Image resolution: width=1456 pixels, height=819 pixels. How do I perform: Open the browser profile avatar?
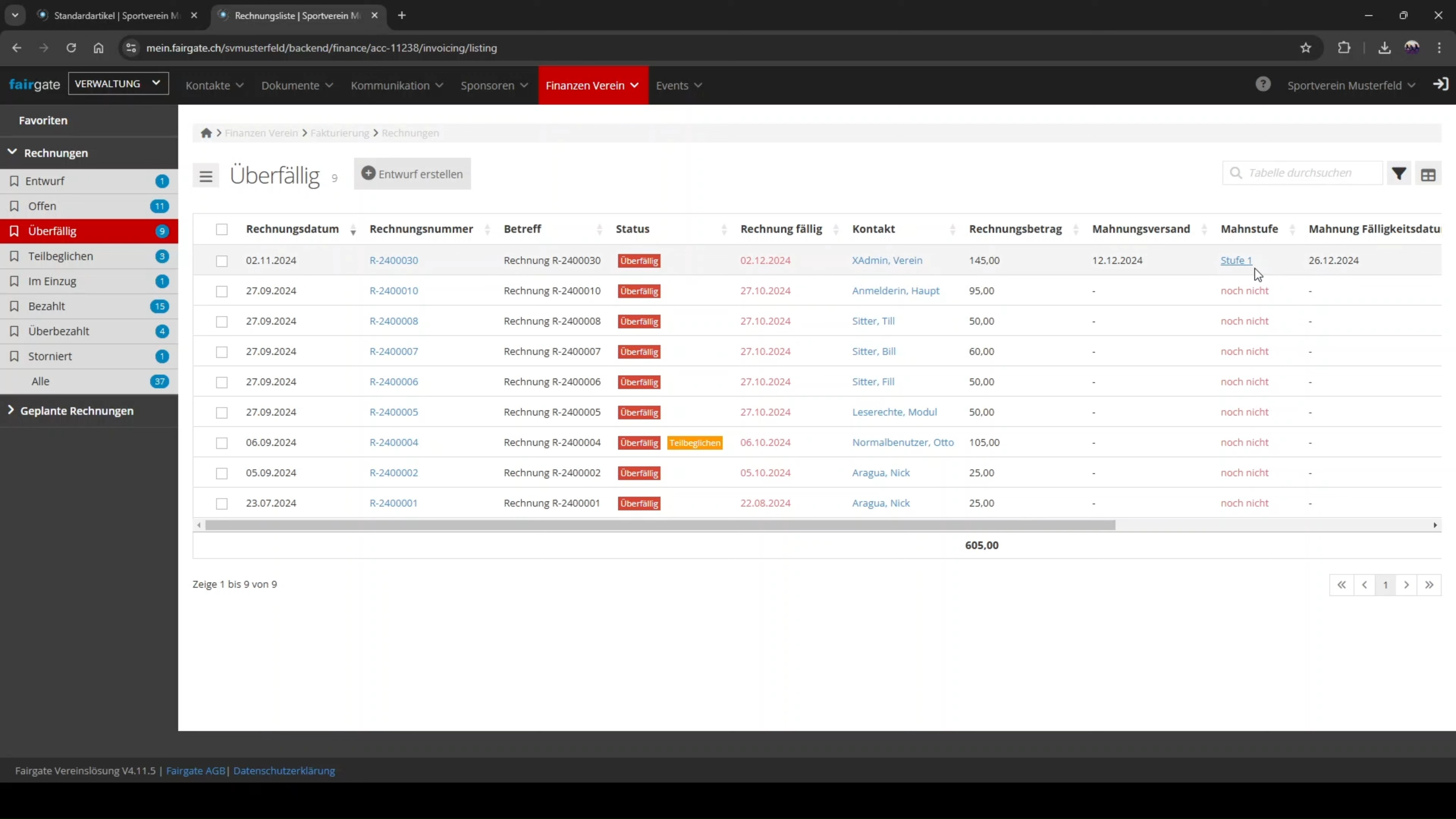click(1412, 47)
